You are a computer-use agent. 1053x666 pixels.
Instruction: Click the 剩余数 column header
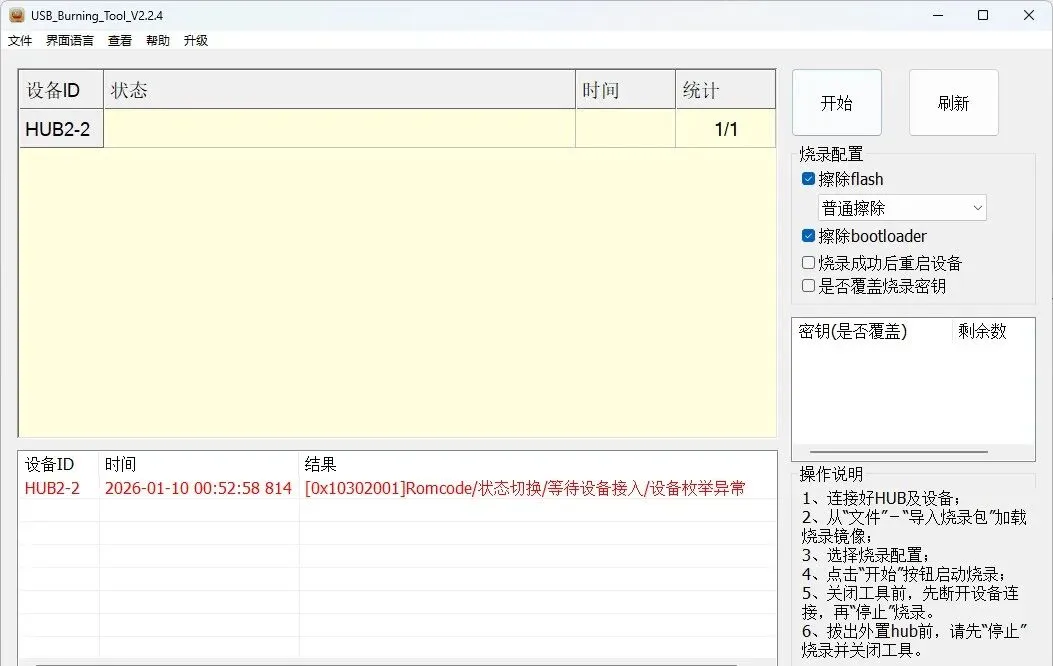[993, 331]
